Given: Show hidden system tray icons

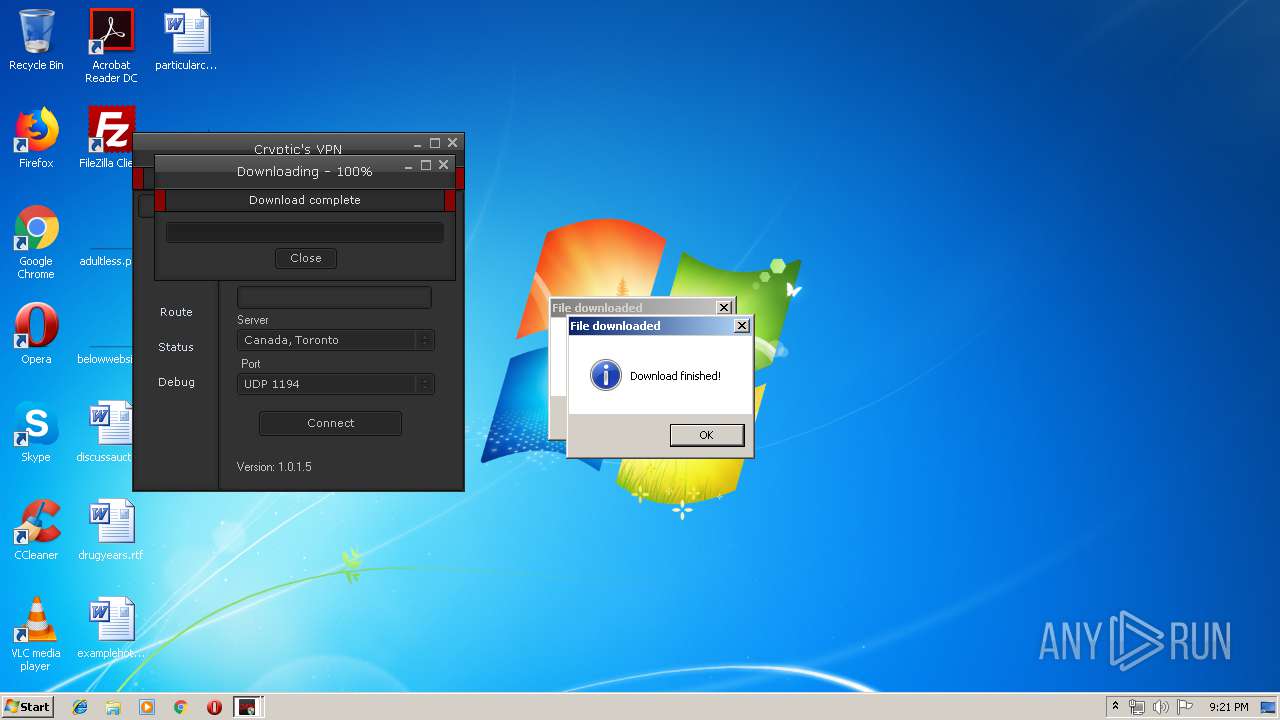Looking at the screenshot, I should point(1115,707).
